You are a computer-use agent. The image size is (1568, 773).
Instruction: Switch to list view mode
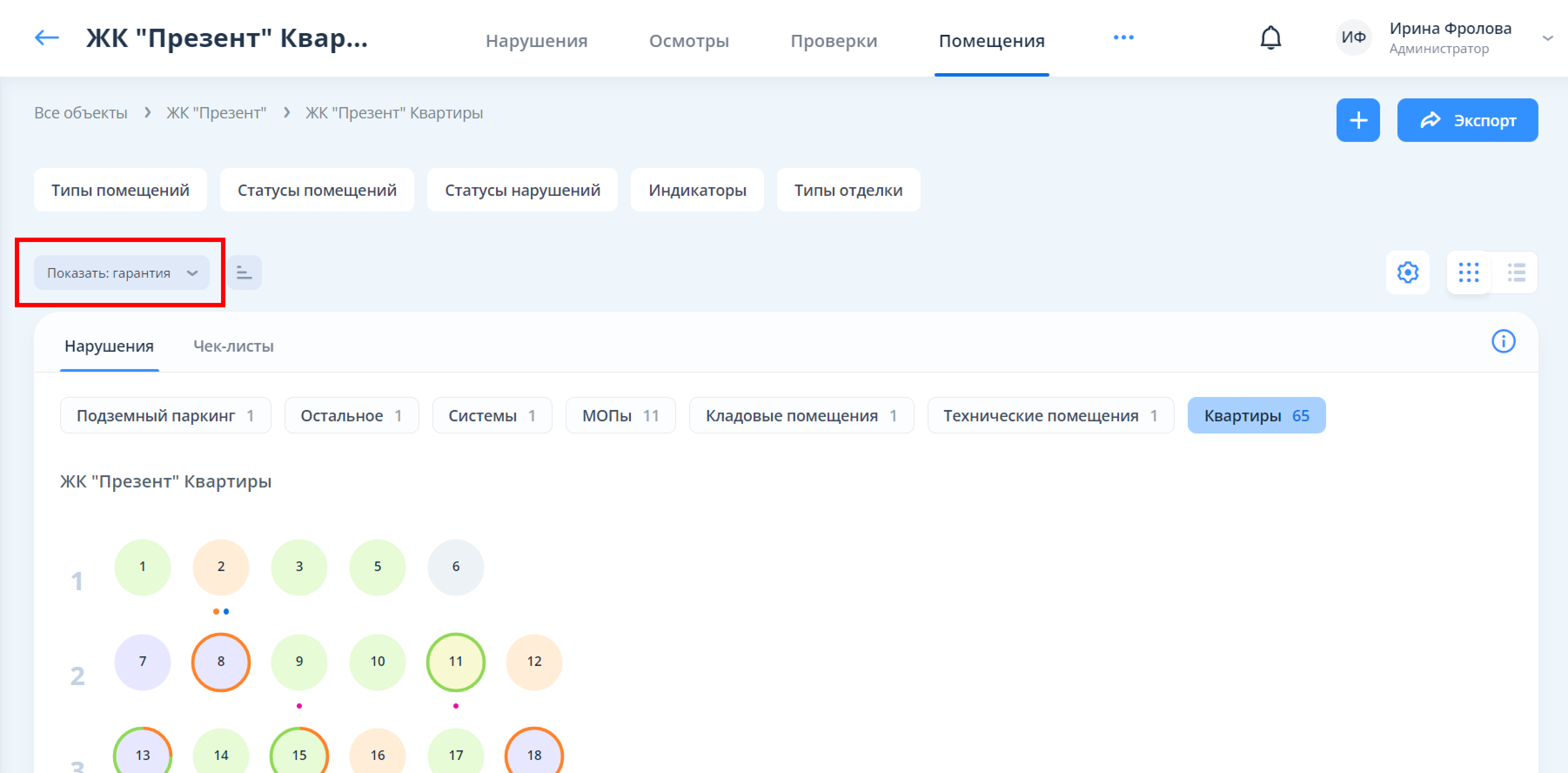pos(1516,272)
